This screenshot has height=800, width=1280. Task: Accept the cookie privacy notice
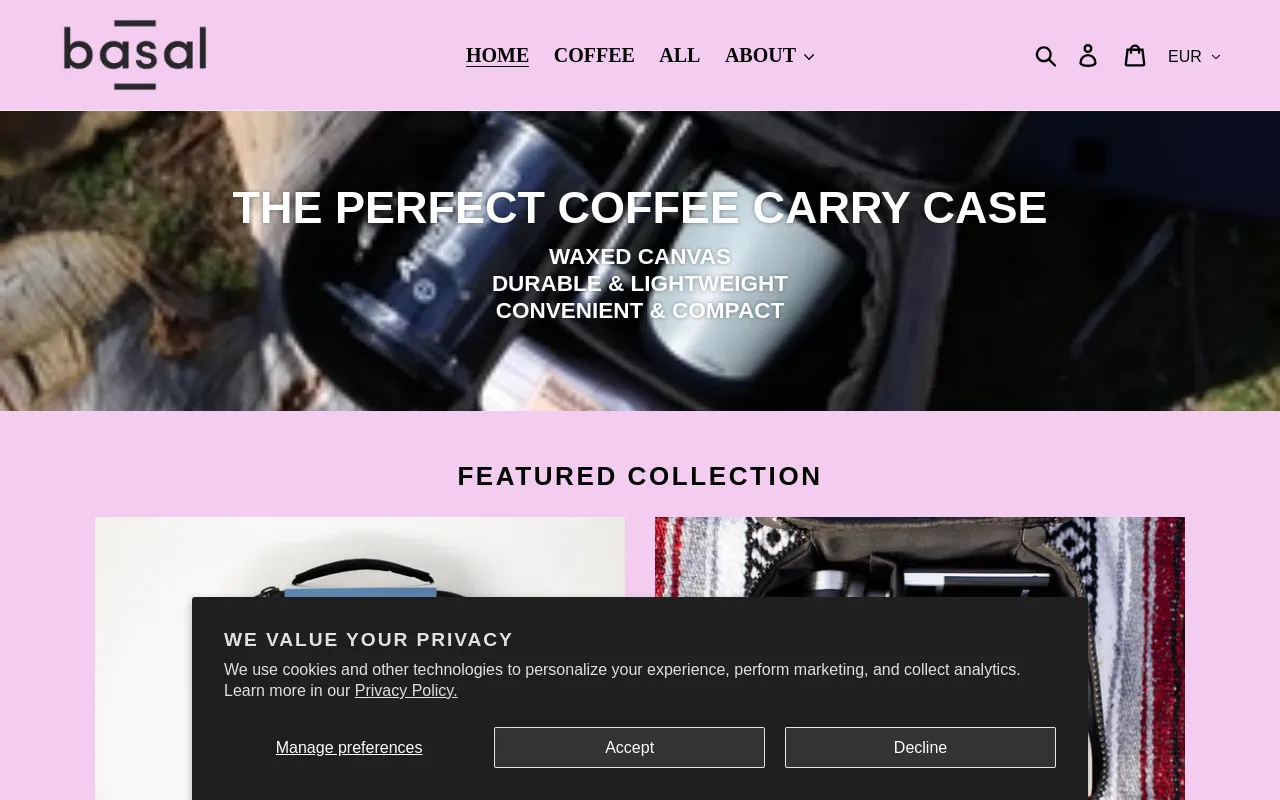629,747
